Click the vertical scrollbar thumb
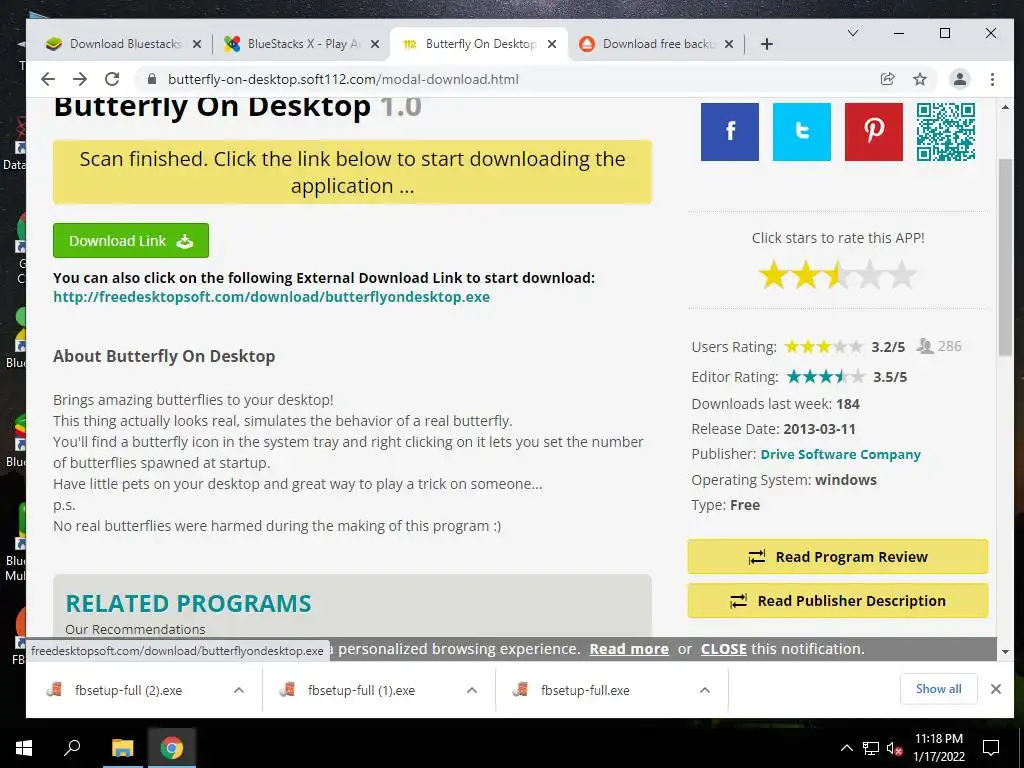Viewport: 1024px width, 768px height. pyautogui.click(x=1005, y=257)
